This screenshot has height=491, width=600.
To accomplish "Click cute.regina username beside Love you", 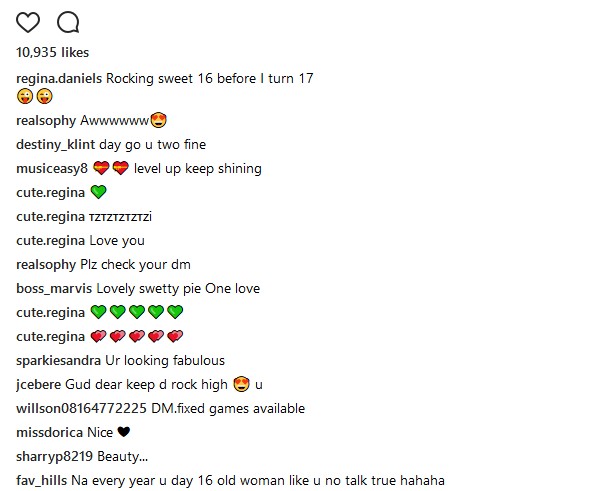I will tap(51, 241).
